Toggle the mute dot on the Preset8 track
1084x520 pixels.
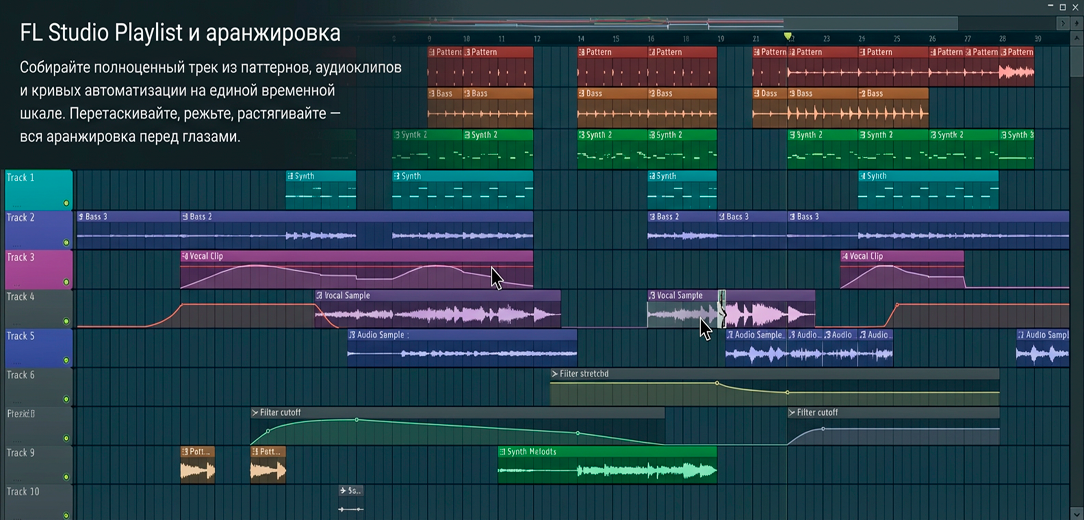(66, 438)
